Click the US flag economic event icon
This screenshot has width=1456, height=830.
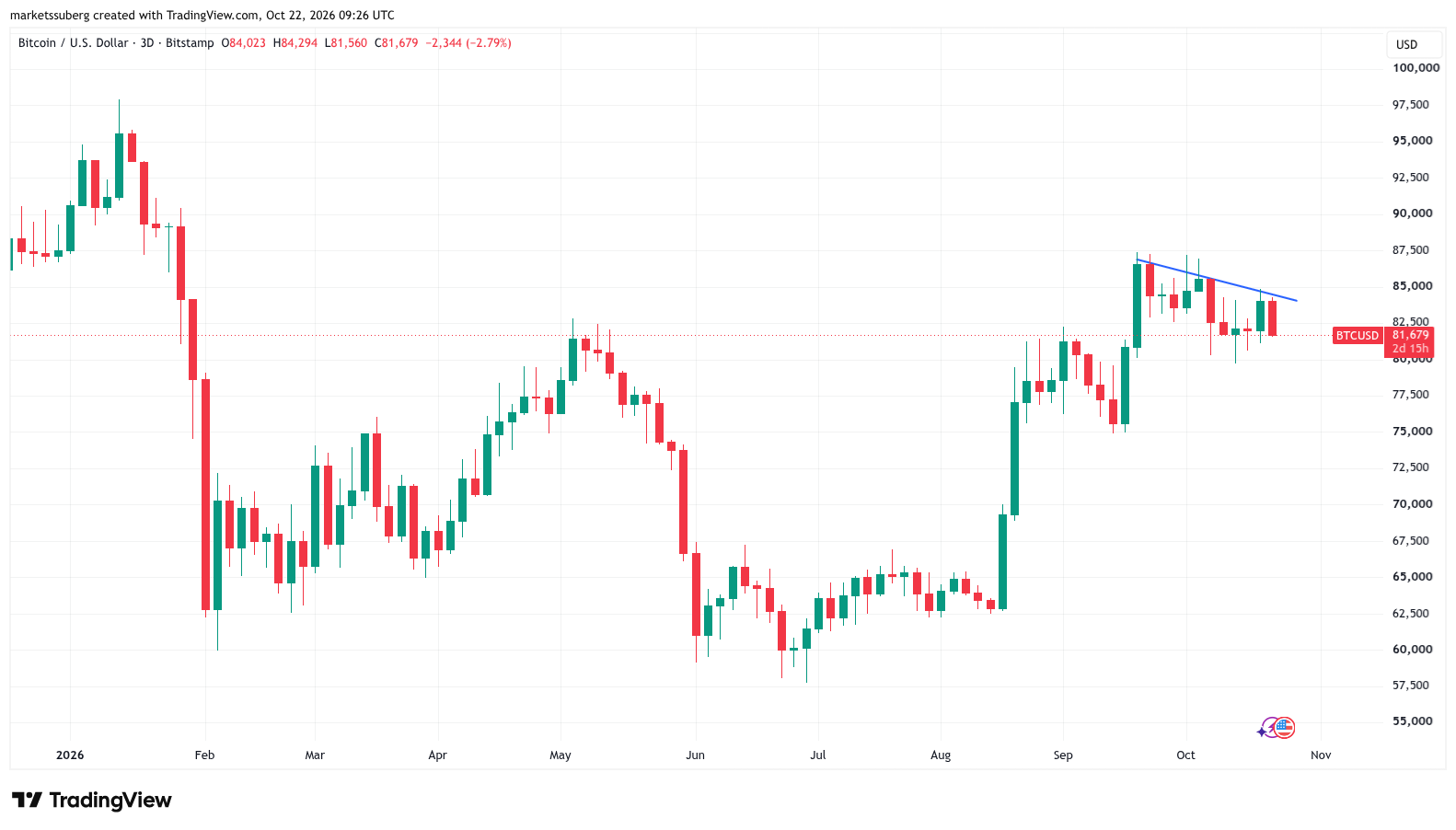(x=1285, y=728)
